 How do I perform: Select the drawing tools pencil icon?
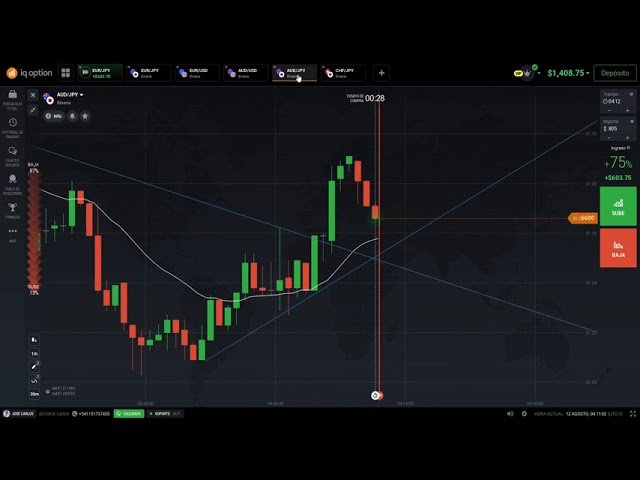coord(34,367)
